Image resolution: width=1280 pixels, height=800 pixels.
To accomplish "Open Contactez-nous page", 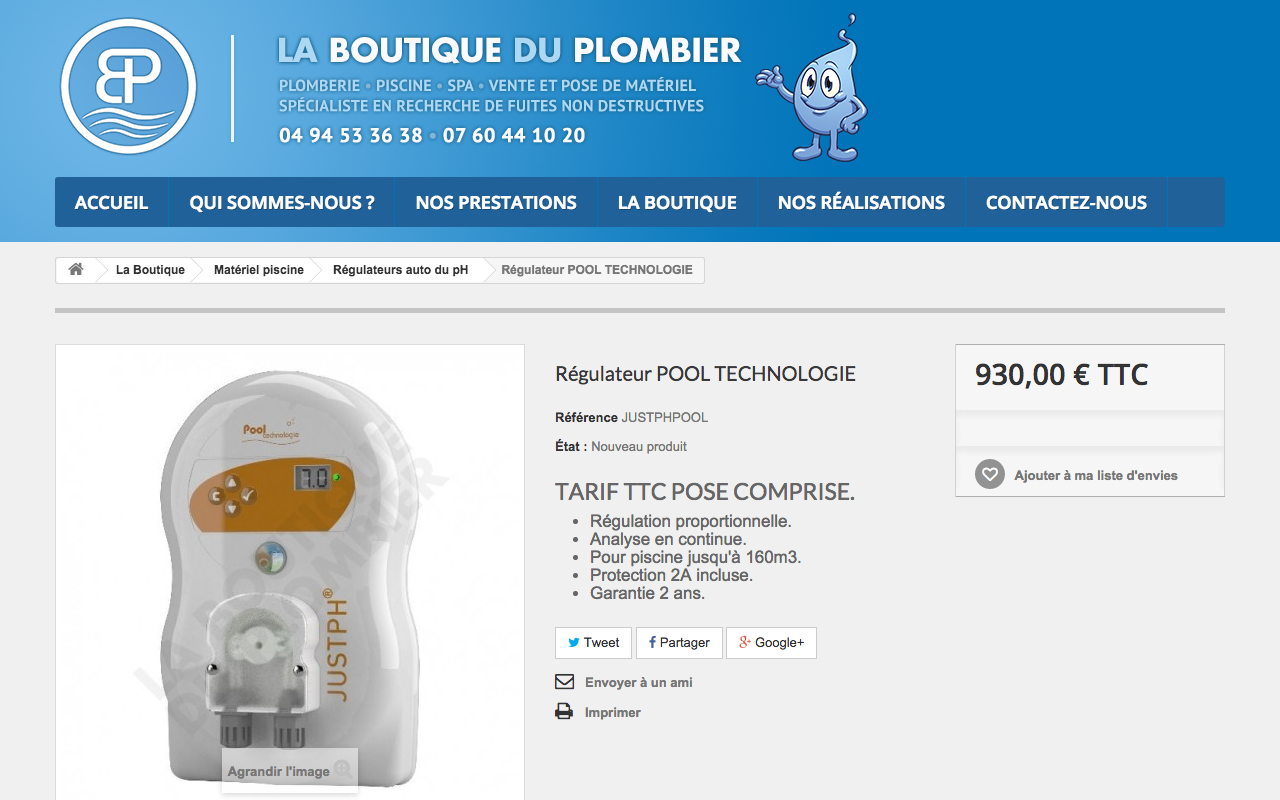I will (x=1066, y=203).
